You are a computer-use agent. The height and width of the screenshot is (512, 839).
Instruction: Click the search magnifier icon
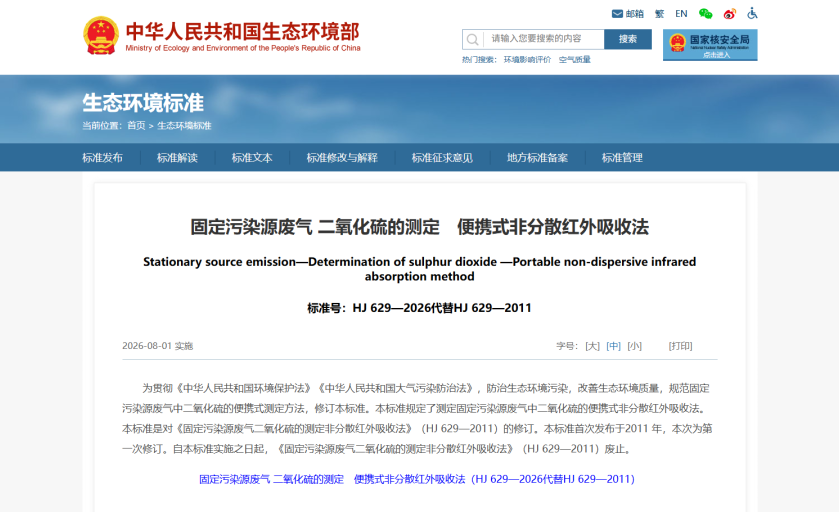[472, 39]
